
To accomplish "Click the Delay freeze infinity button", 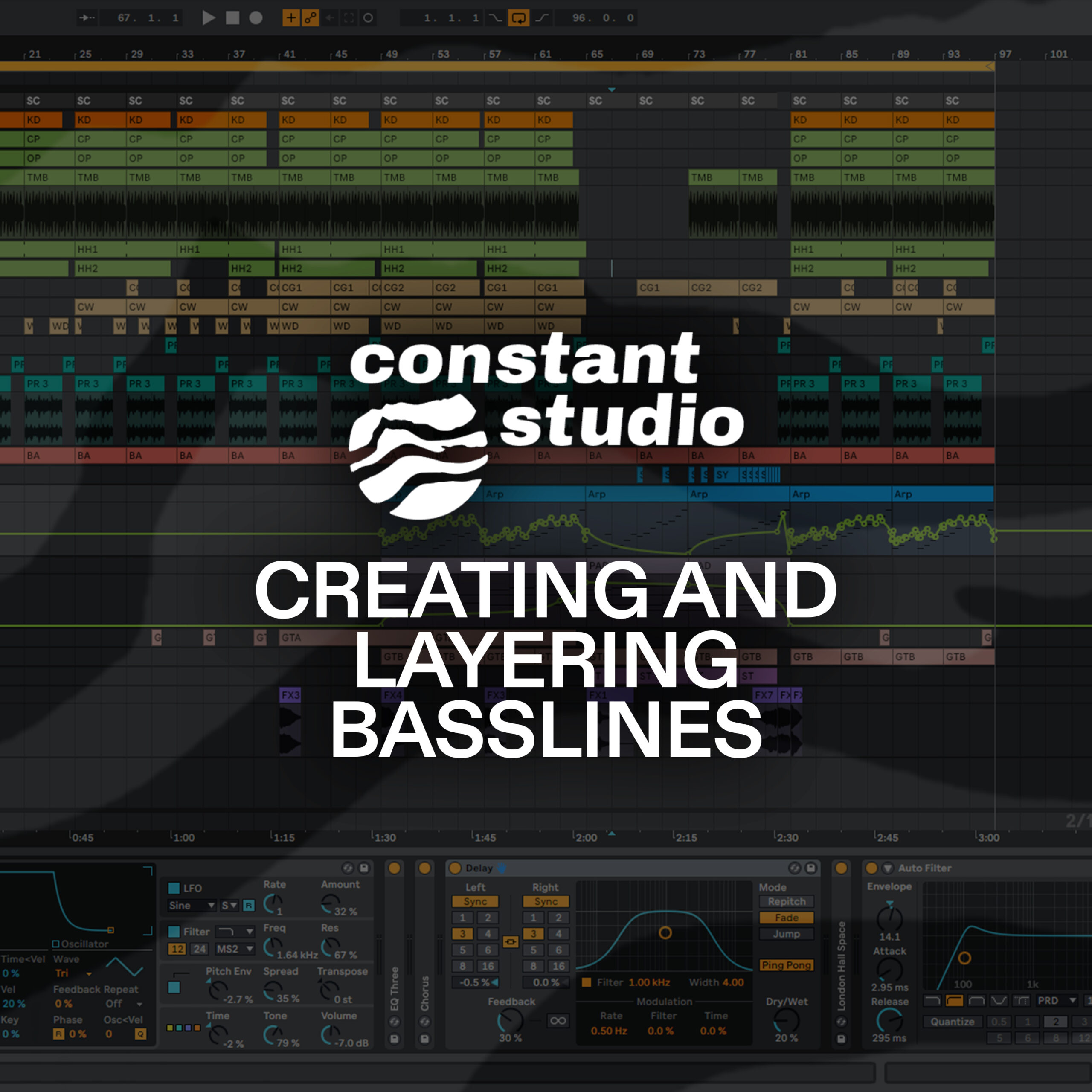I will click(558, 1021).
